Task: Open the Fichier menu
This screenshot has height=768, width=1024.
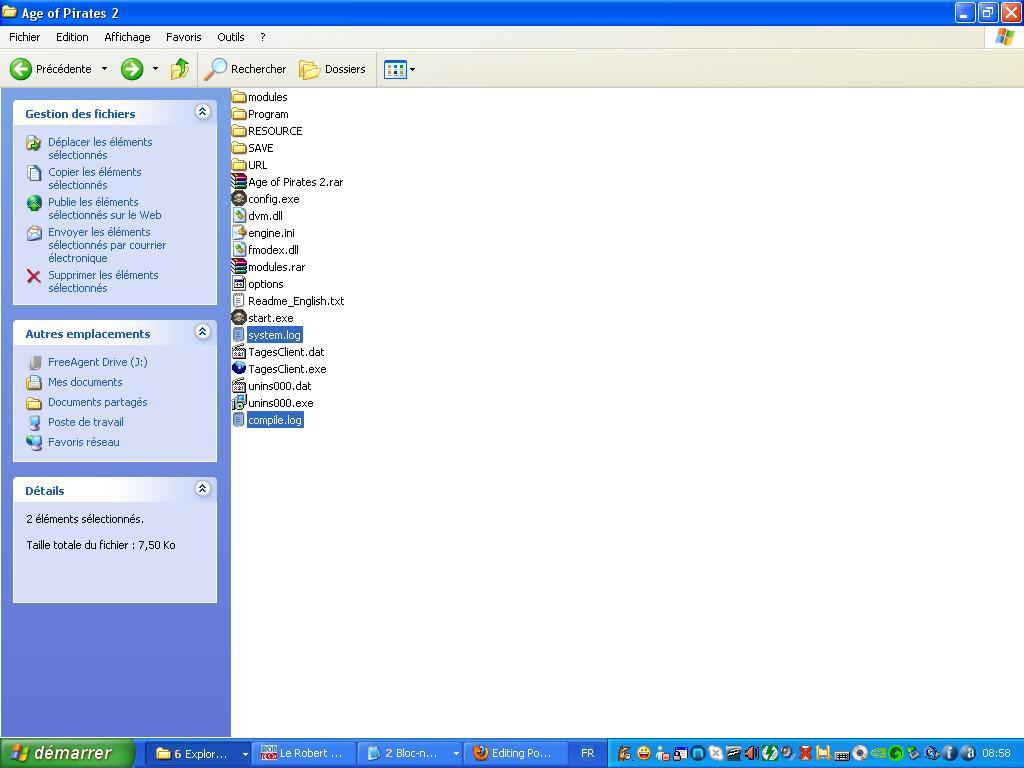Action: 25,37
